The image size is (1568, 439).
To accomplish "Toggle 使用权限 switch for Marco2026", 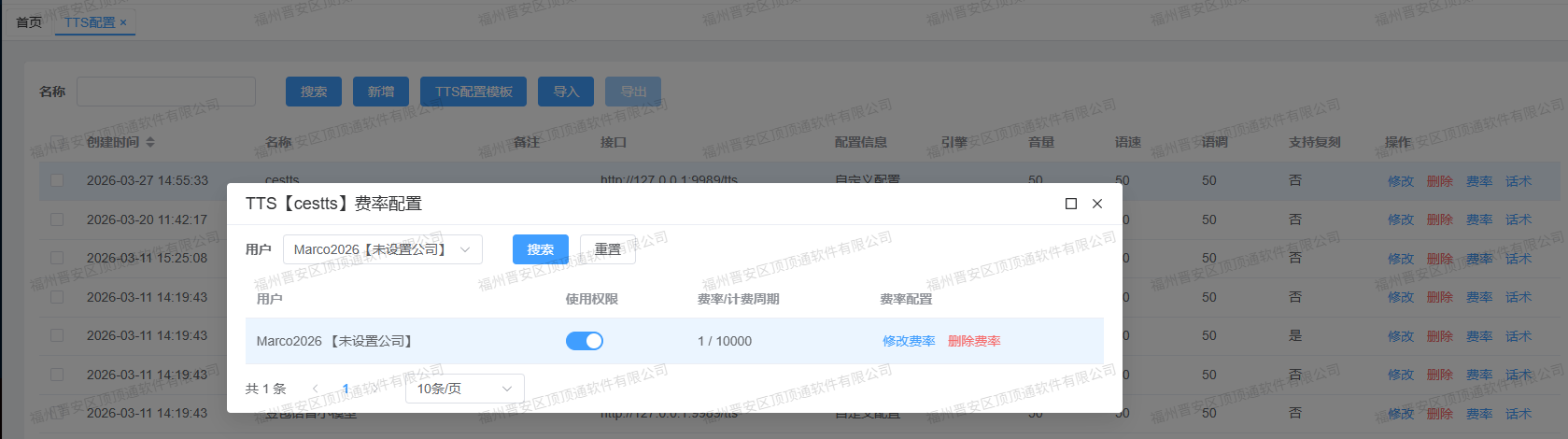I will click(585, 341).
